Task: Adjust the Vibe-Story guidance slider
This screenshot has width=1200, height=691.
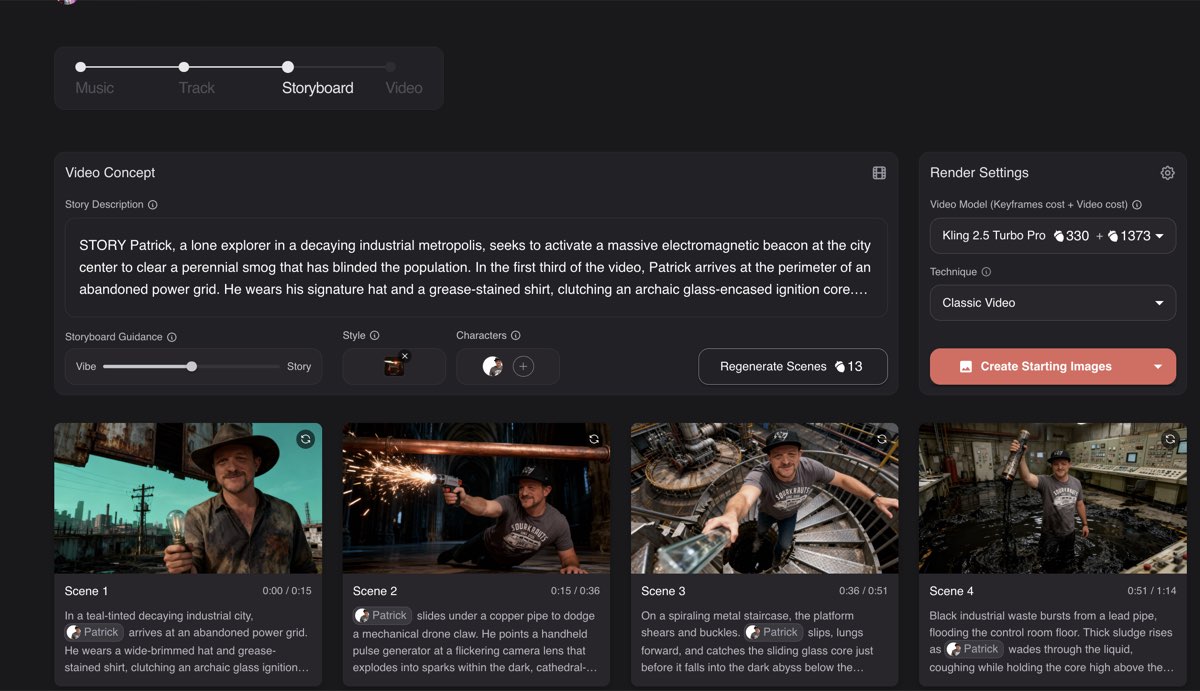Action: pyautogui.click(x=191, y=367)
